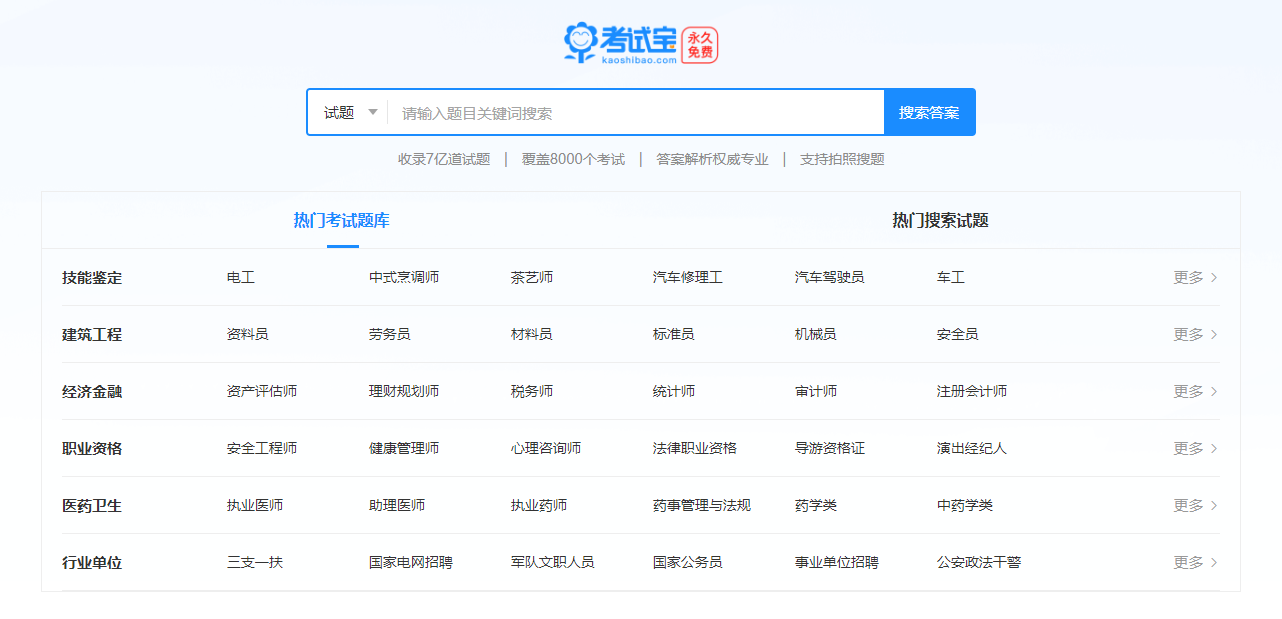
Task: Click the 永久免费 badge icon
Action: (700, 45)
